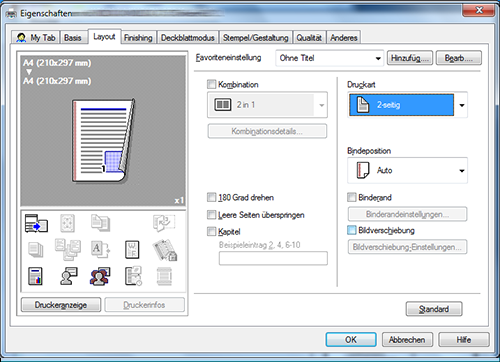This screenshot has width=500, height=362.
Task: Open help with the Hilfe button
Action: click(x=464, y=340)
